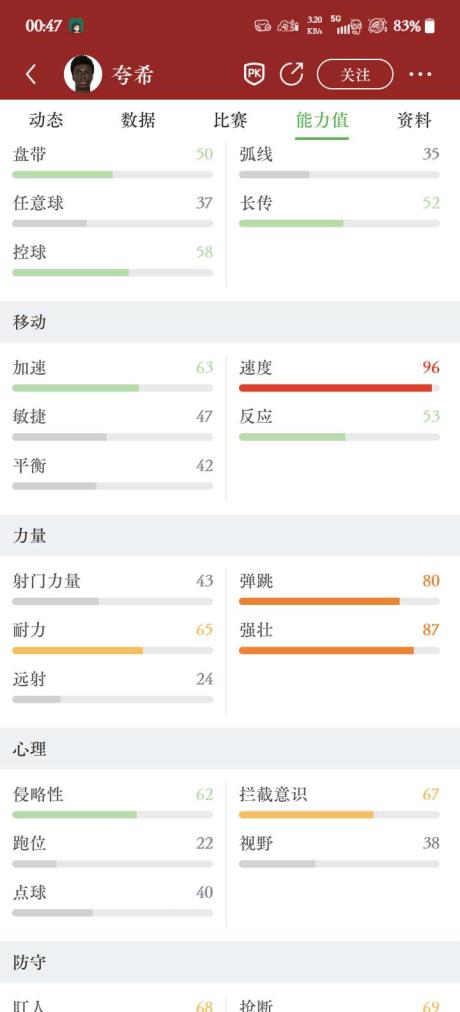Image resolution: width=460 pixels, height=1012 pixels.
Task: Switch to the 数据 tab
Action: click(x=138, y=120)
